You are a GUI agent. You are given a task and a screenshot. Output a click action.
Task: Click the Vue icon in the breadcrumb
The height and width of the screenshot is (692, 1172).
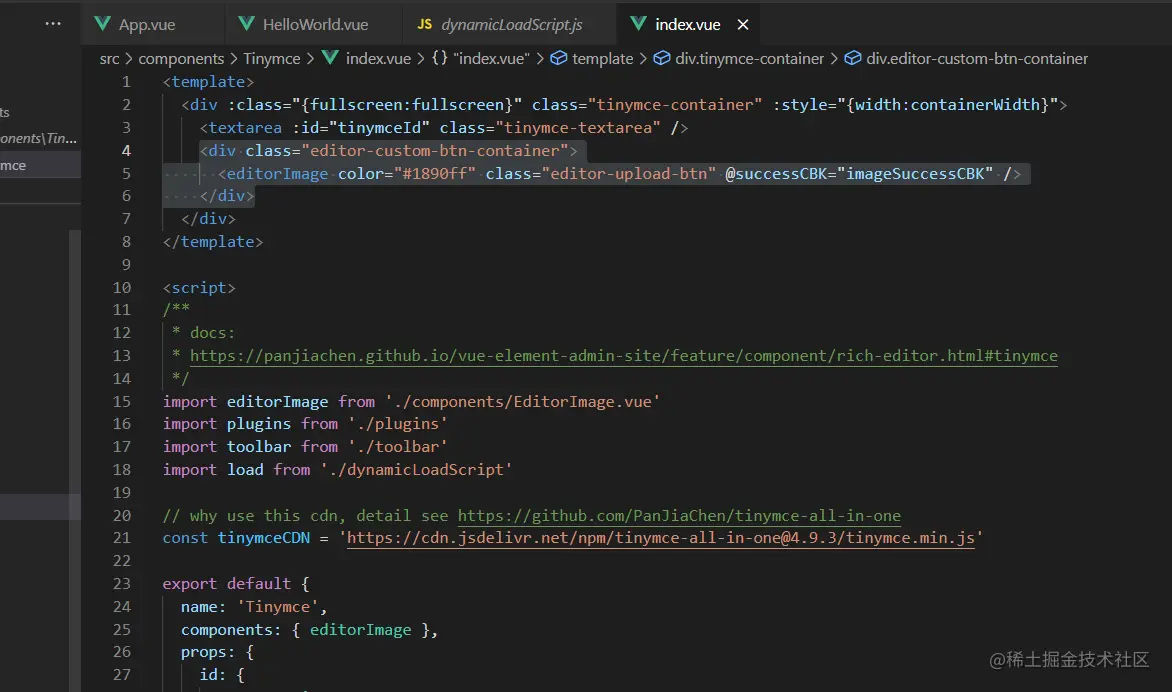pyautogui.click(x=330, y=58)
